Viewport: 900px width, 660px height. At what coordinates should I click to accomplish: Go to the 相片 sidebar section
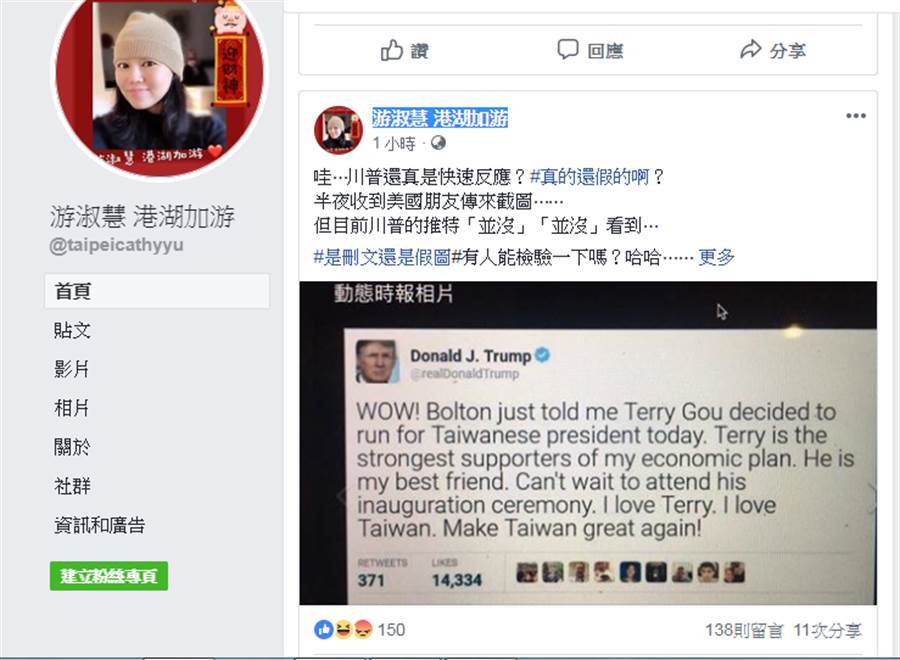tap(72, 408)
